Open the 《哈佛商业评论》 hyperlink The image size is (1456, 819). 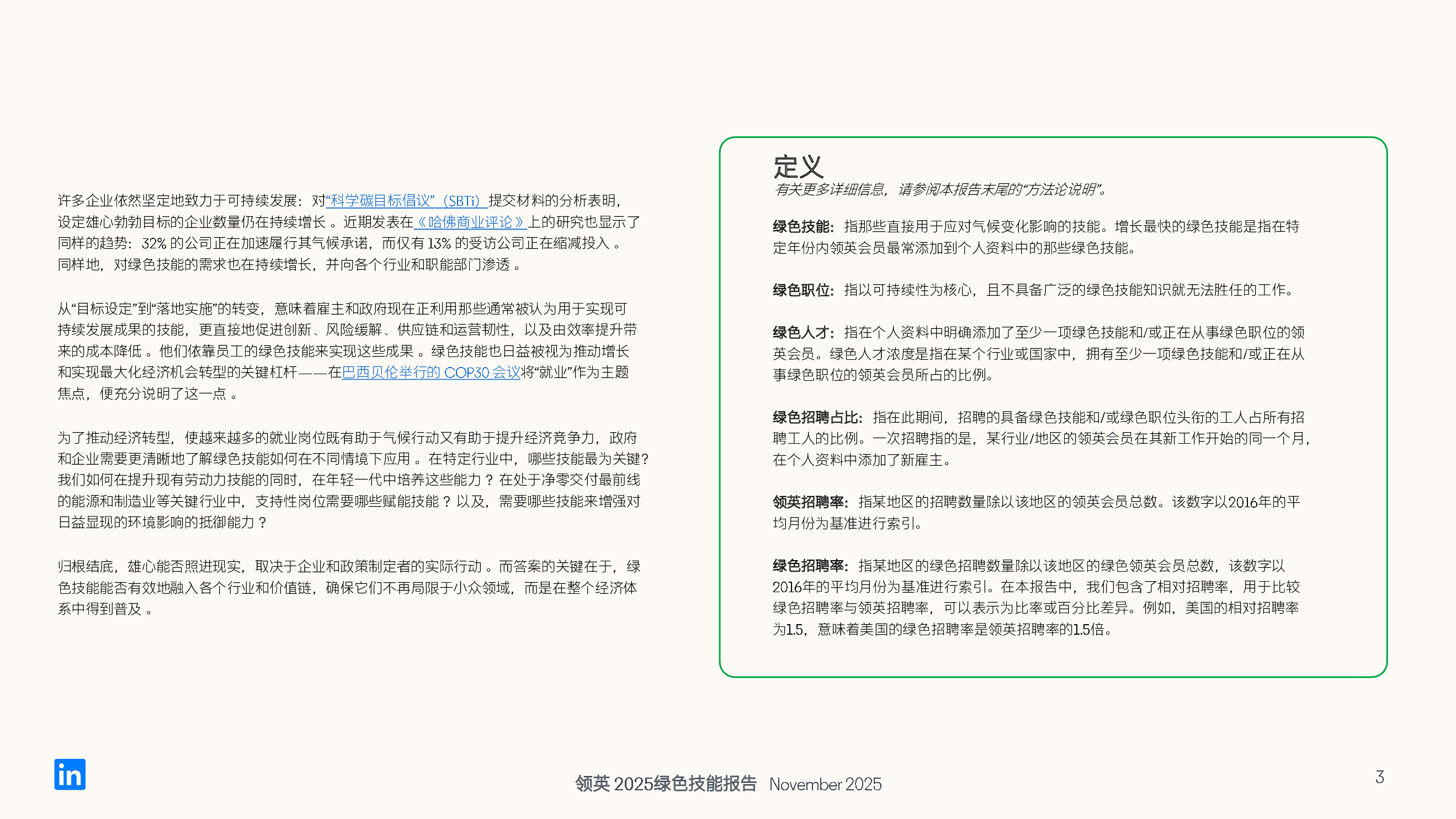coord(470,222)
